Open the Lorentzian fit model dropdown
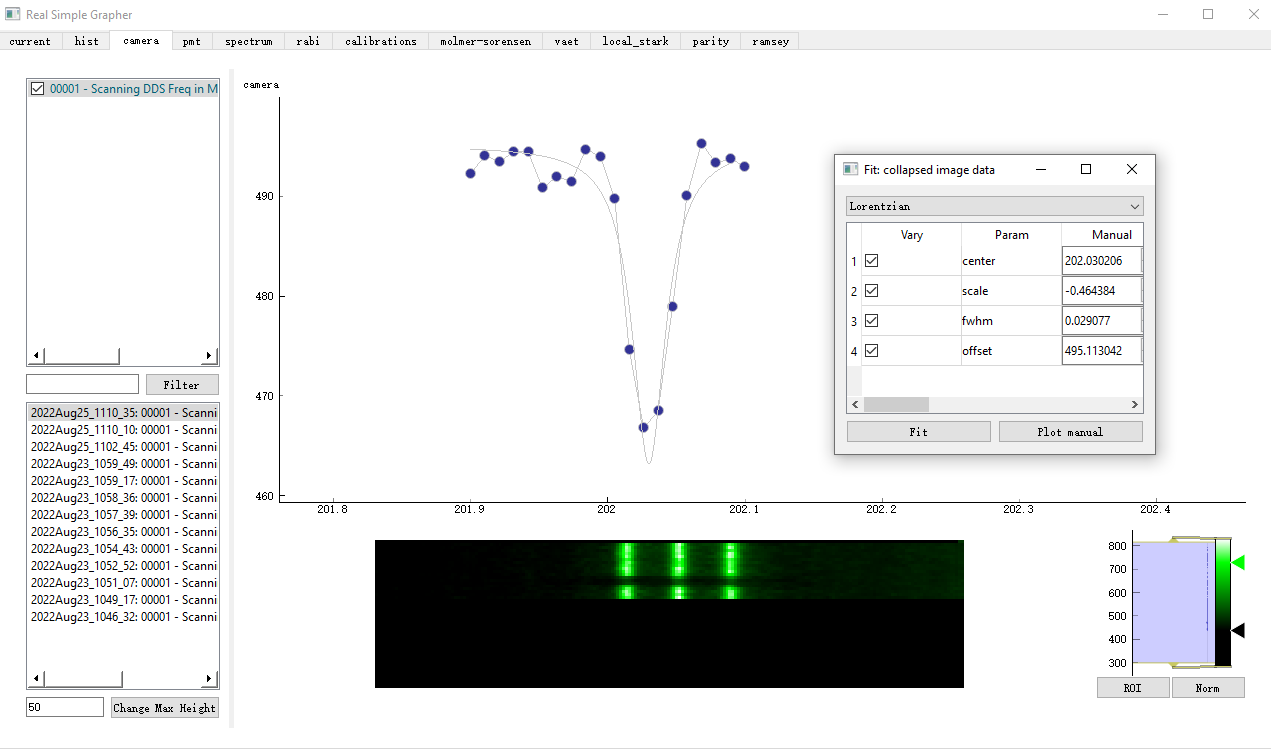 tap(994, 207)
